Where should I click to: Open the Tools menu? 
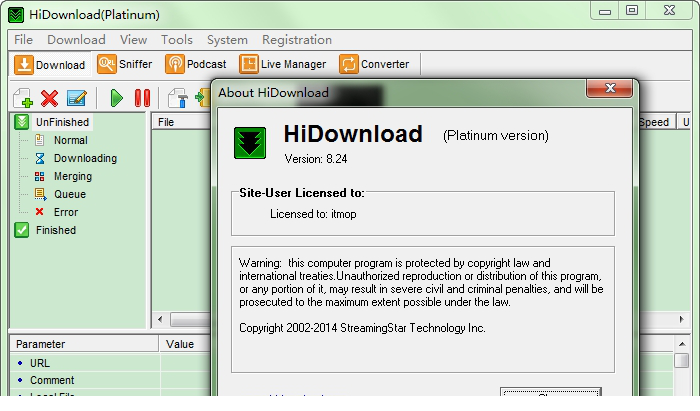click(x=177, y=40)
